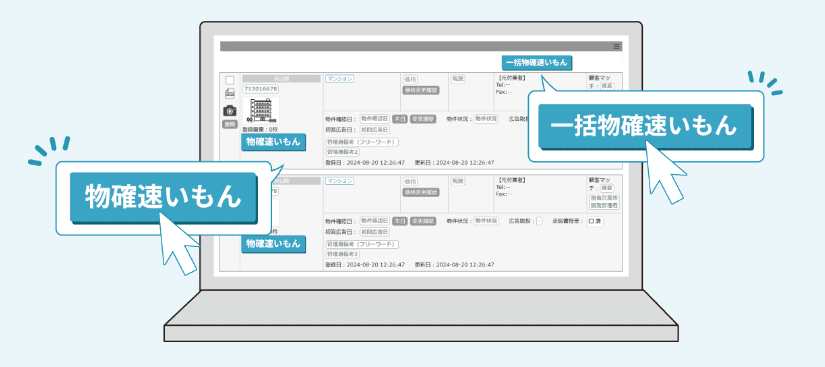
Task: Click the 物件確認日 date field in the first row
Action: click(x=375, y=119)
